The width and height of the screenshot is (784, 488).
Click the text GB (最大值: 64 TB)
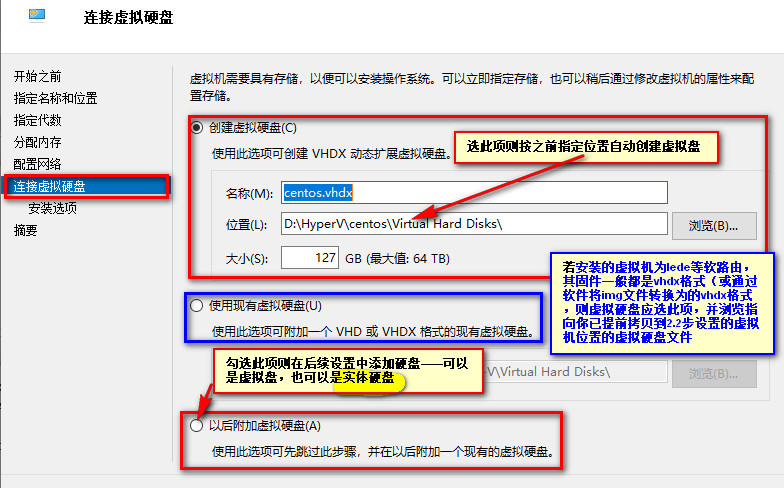click(398, 258)
